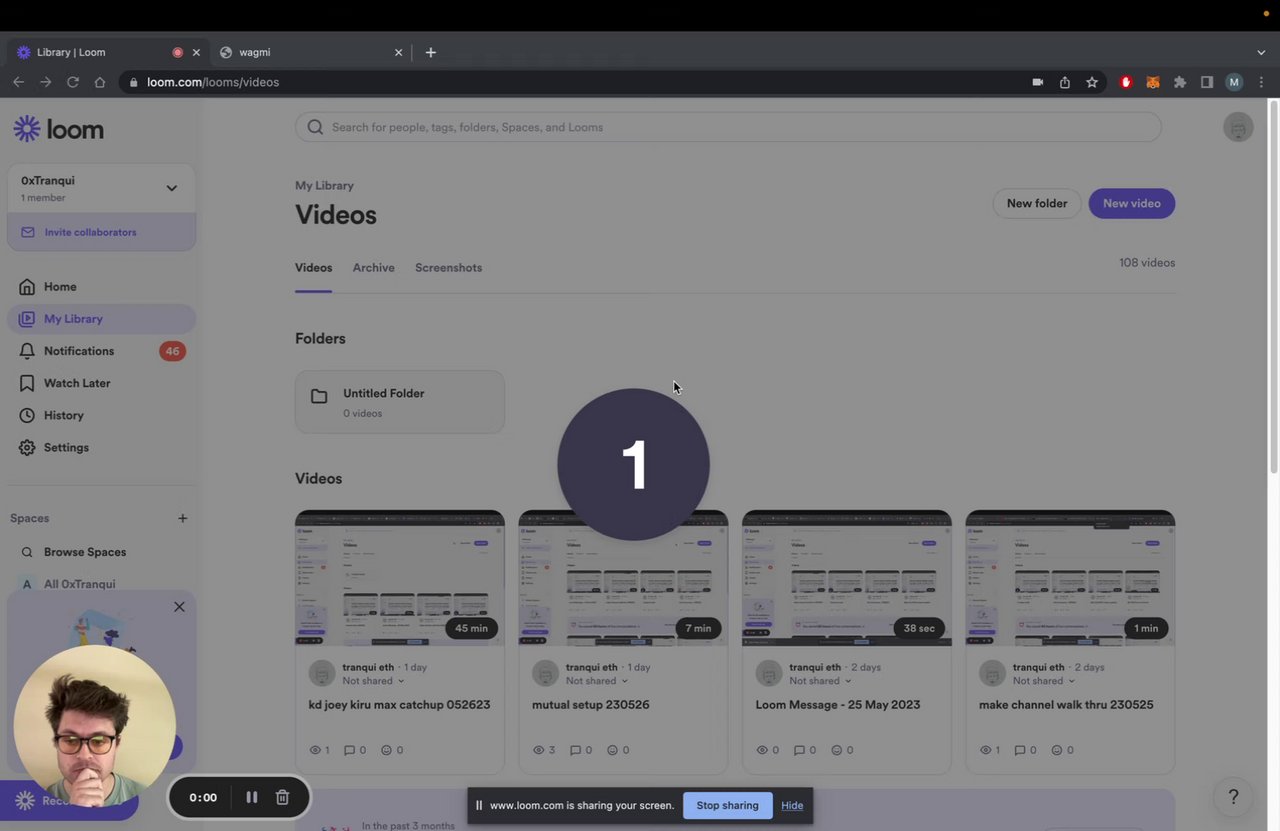Image resolution: width=1280 pixels, height=831 pixels.
Task: Click views icon on kd joey video
Action: tap(315, 750)
